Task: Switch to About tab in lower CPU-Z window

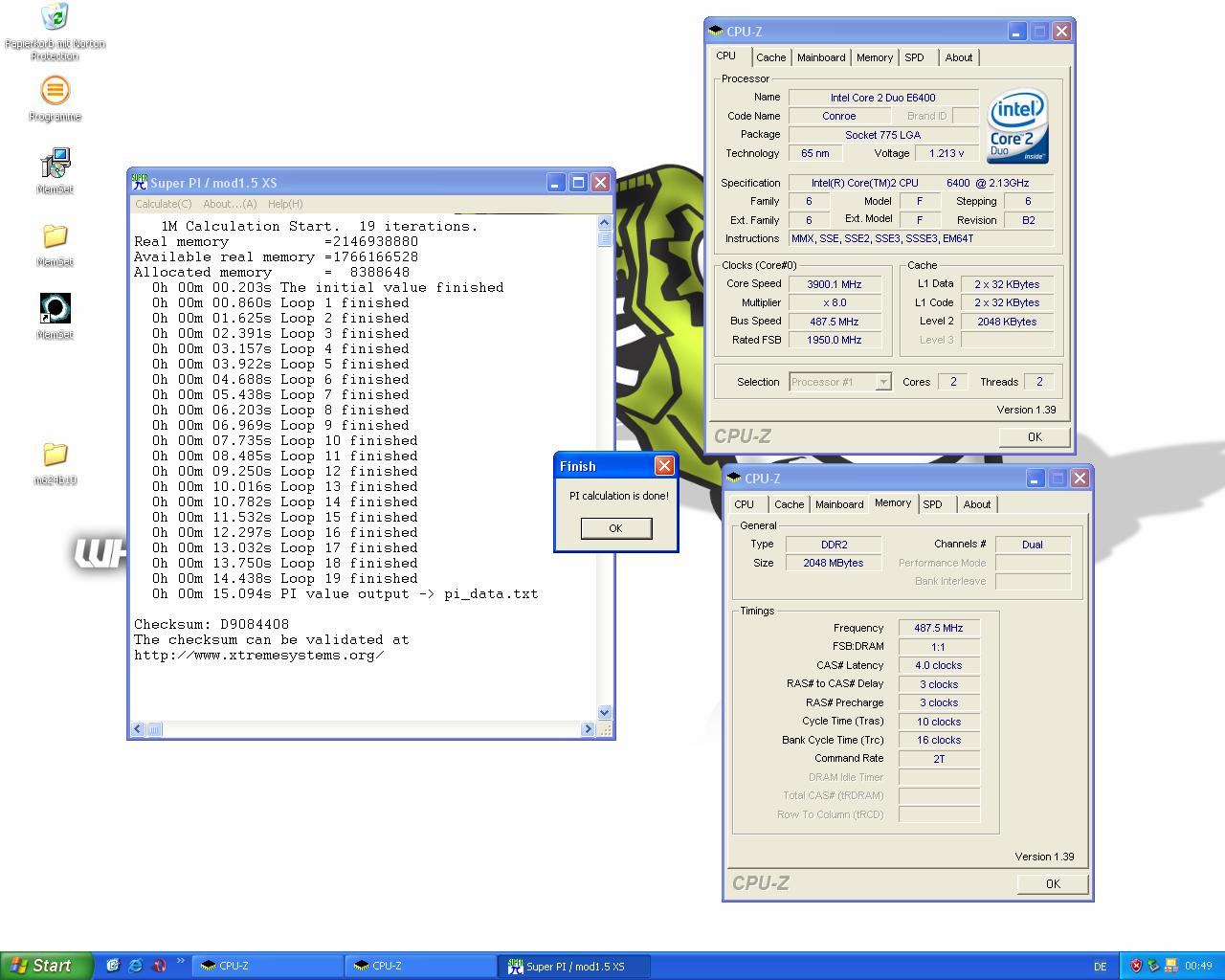Action: tap(976, 504)
